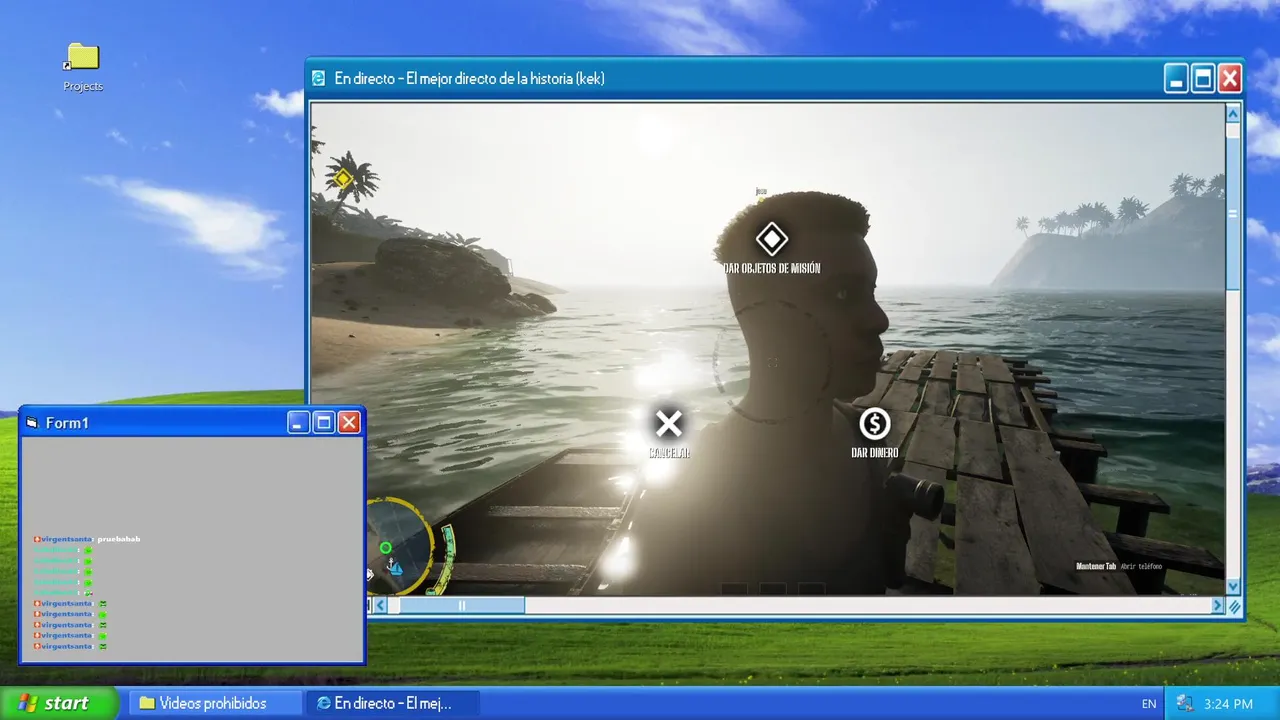Open the Projects folder on the desktop
This screenshot has width=1280, height=720.
click(83, 68)
